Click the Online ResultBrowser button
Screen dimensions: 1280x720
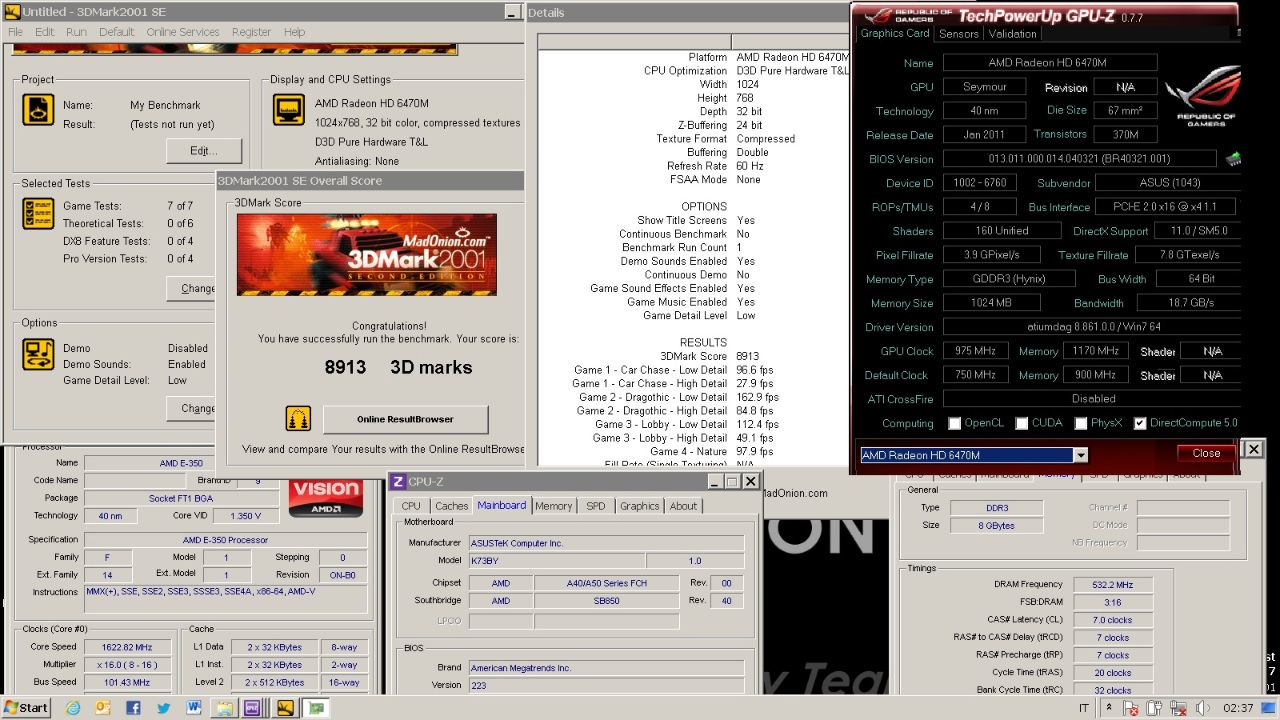click(405, 419)
